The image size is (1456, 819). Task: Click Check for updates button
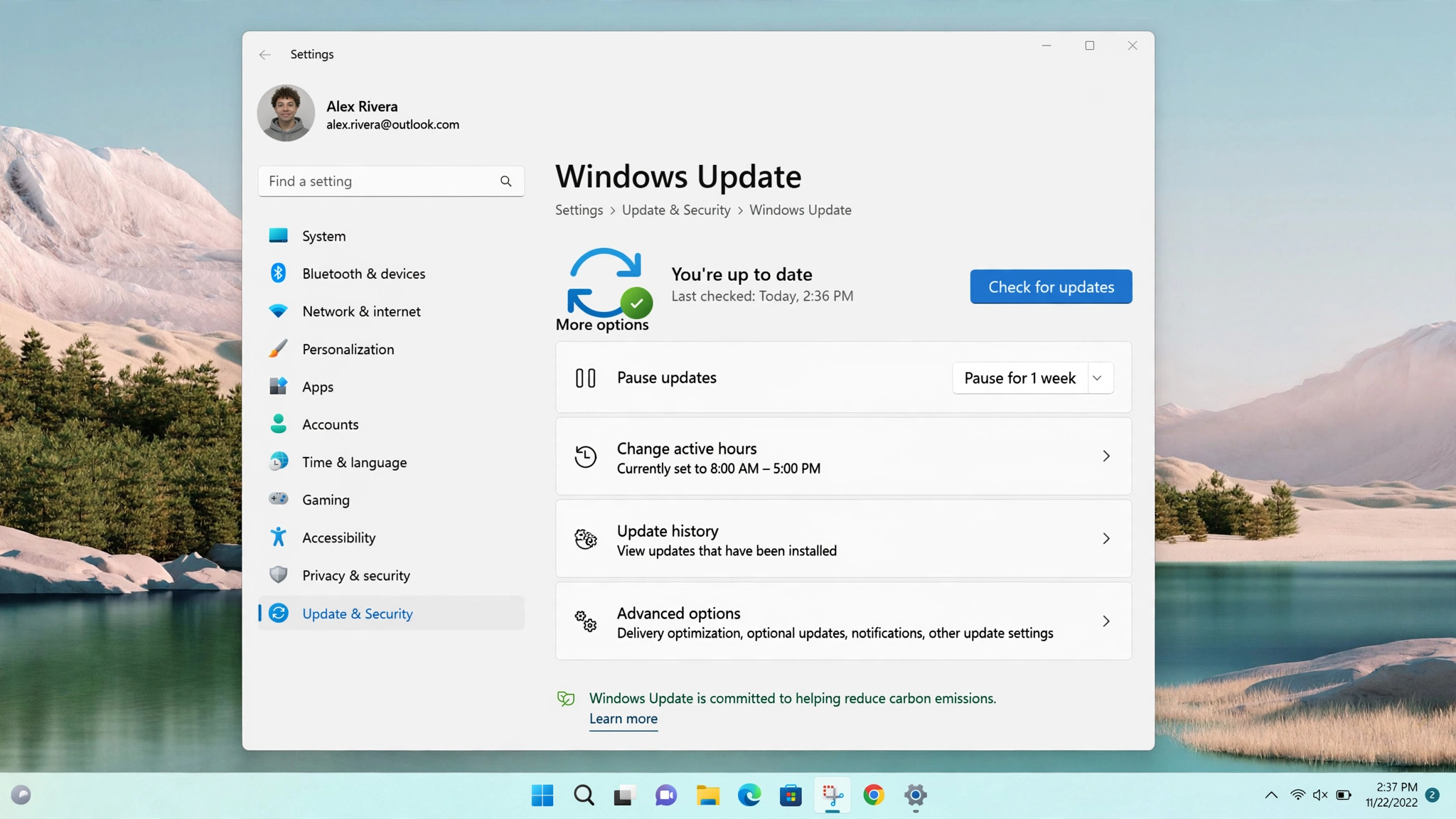pyautogui.click(x=1051, y=287)
